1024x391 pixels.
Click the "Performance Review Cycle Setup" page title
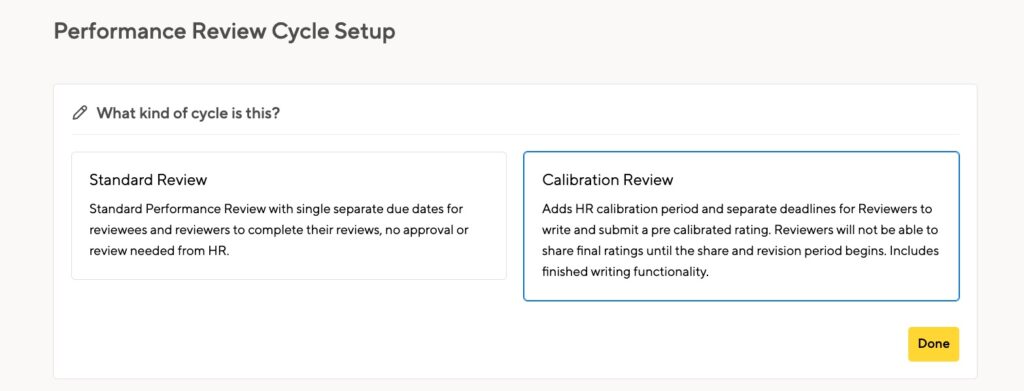pyautogui.click(x=224, y=31)
